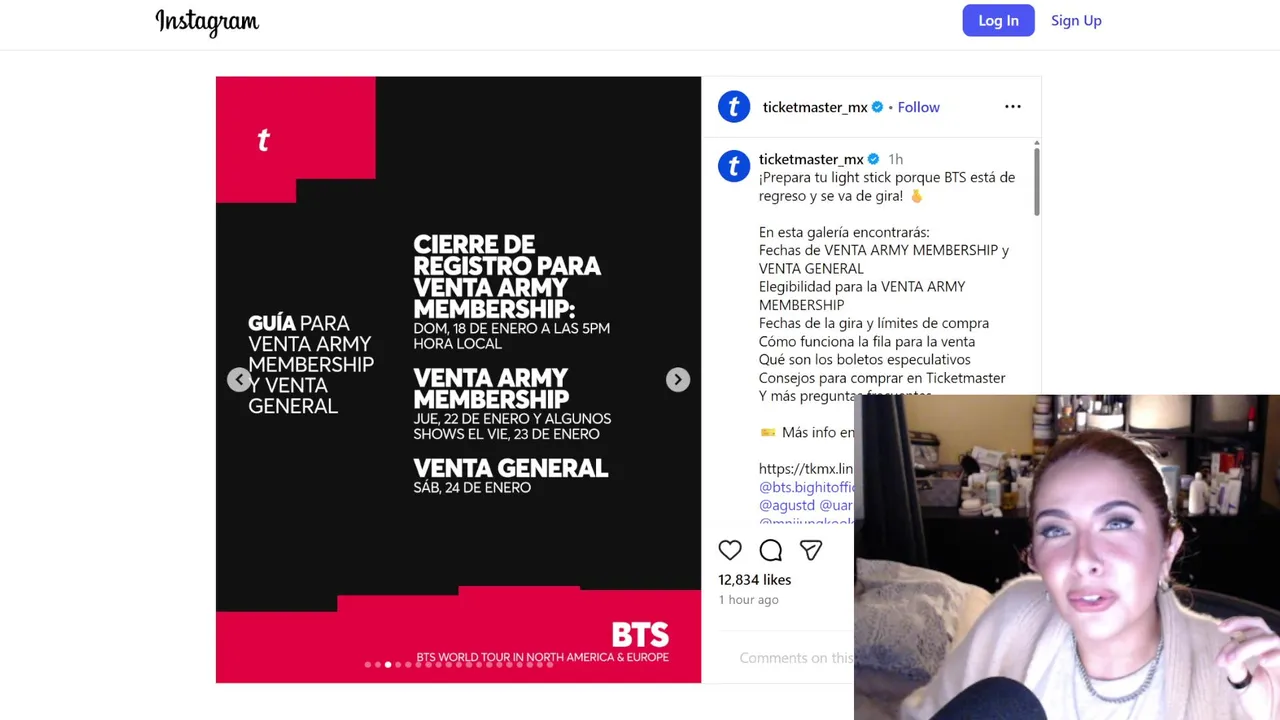Click the post image slide

(458, 380)
